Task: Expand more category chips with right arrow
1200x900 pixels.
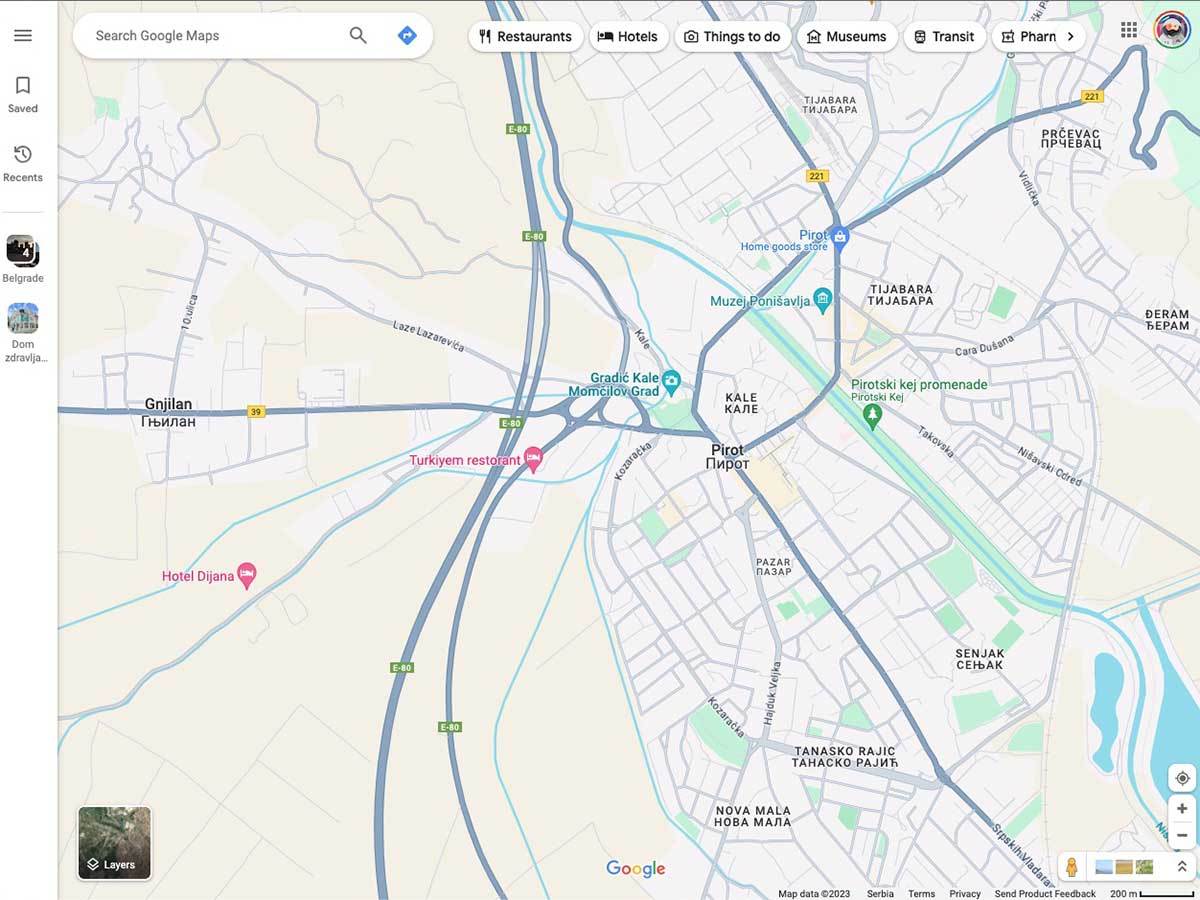Action: 1070,35
